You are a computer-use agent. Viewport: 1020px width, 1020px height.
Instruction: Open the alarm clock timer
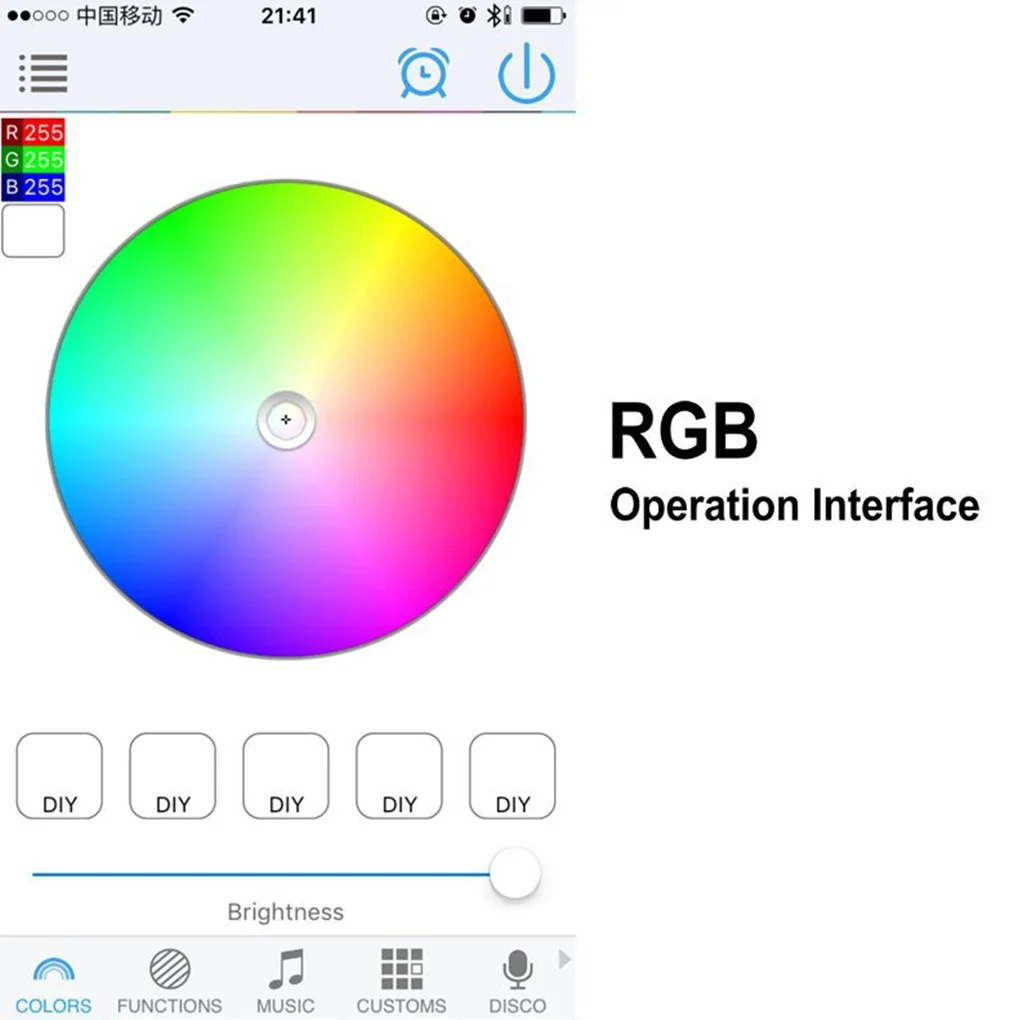coord(423,74)
